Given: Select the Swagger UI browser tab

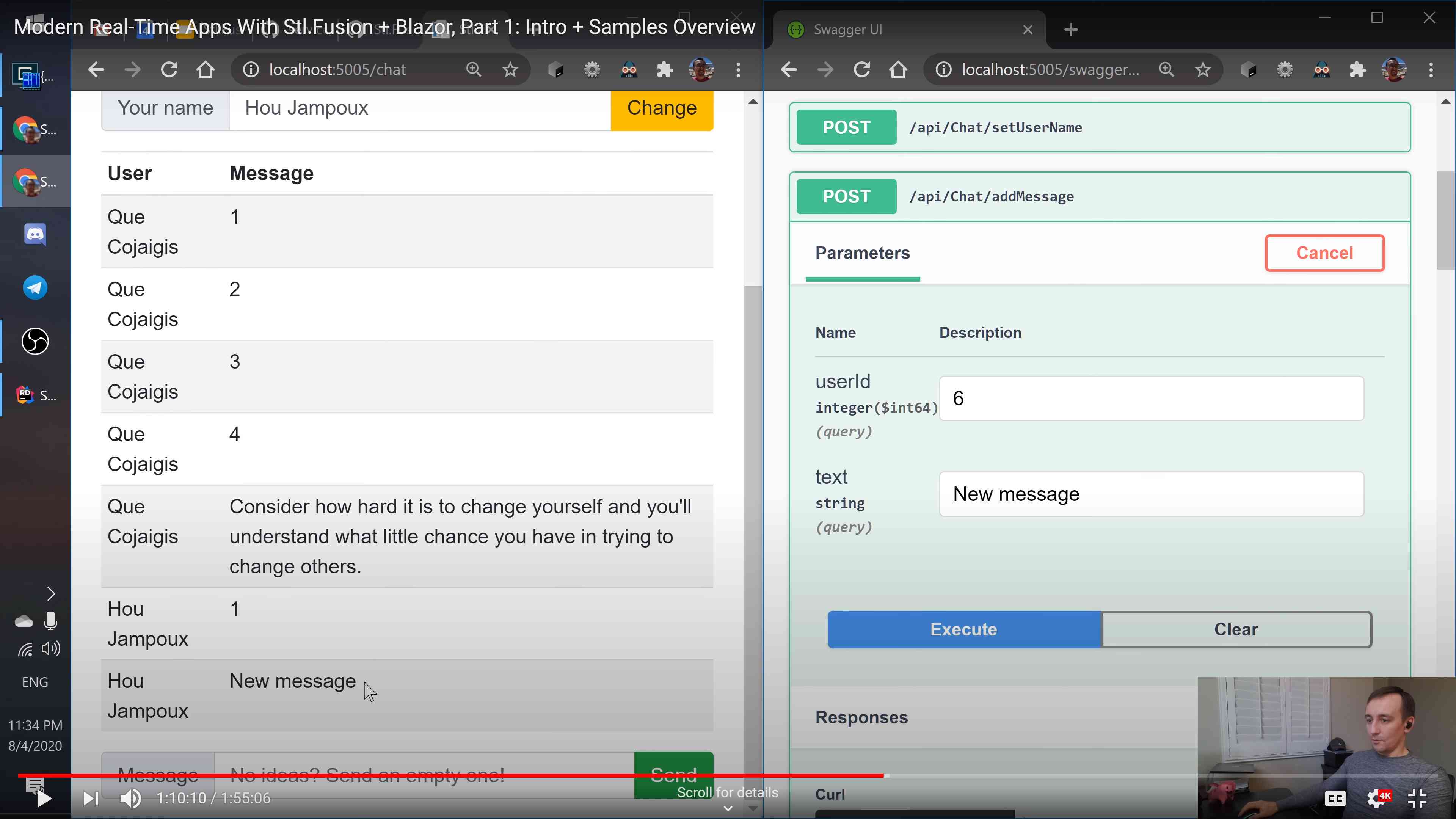Looking at the screenshot, I should [904, 30].
